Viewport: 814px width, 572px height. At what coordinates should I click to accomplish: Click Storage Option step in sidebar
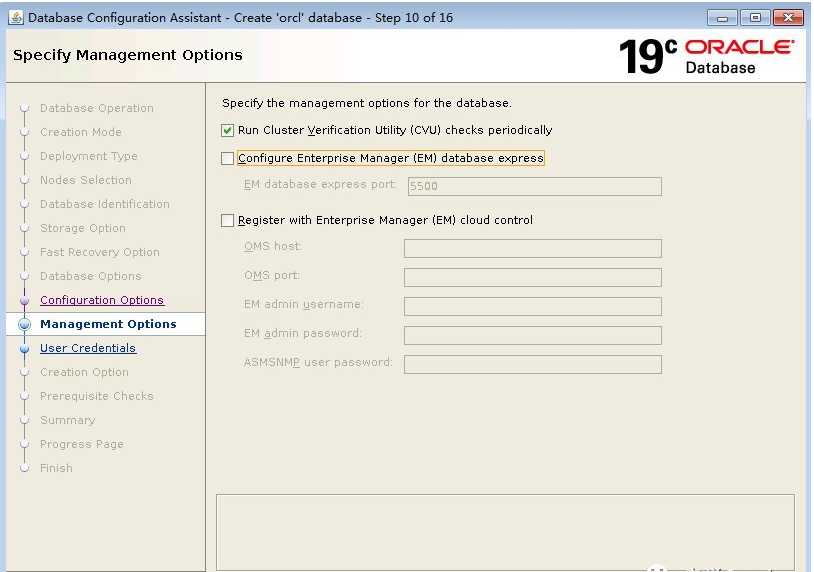click(x=83, y=228)
